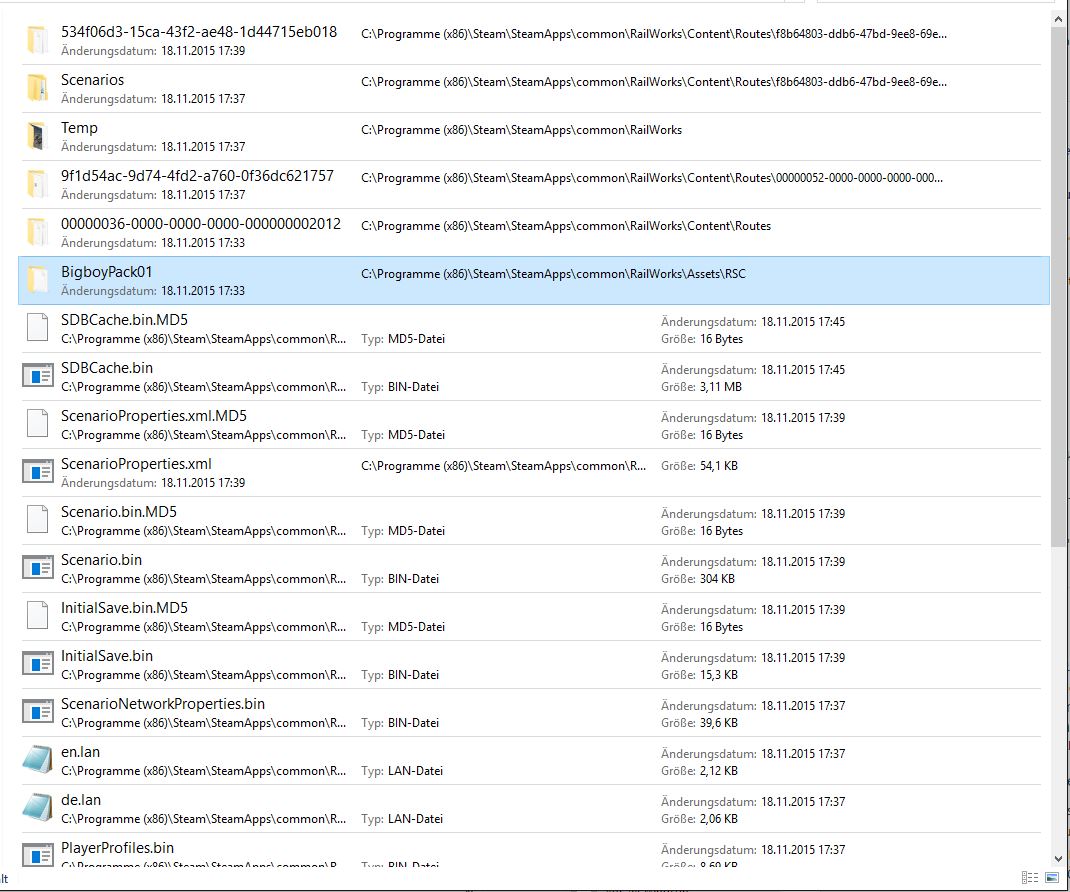
Task: Select file name SDBCache.bin.MD5
Action: pos(124,319)
